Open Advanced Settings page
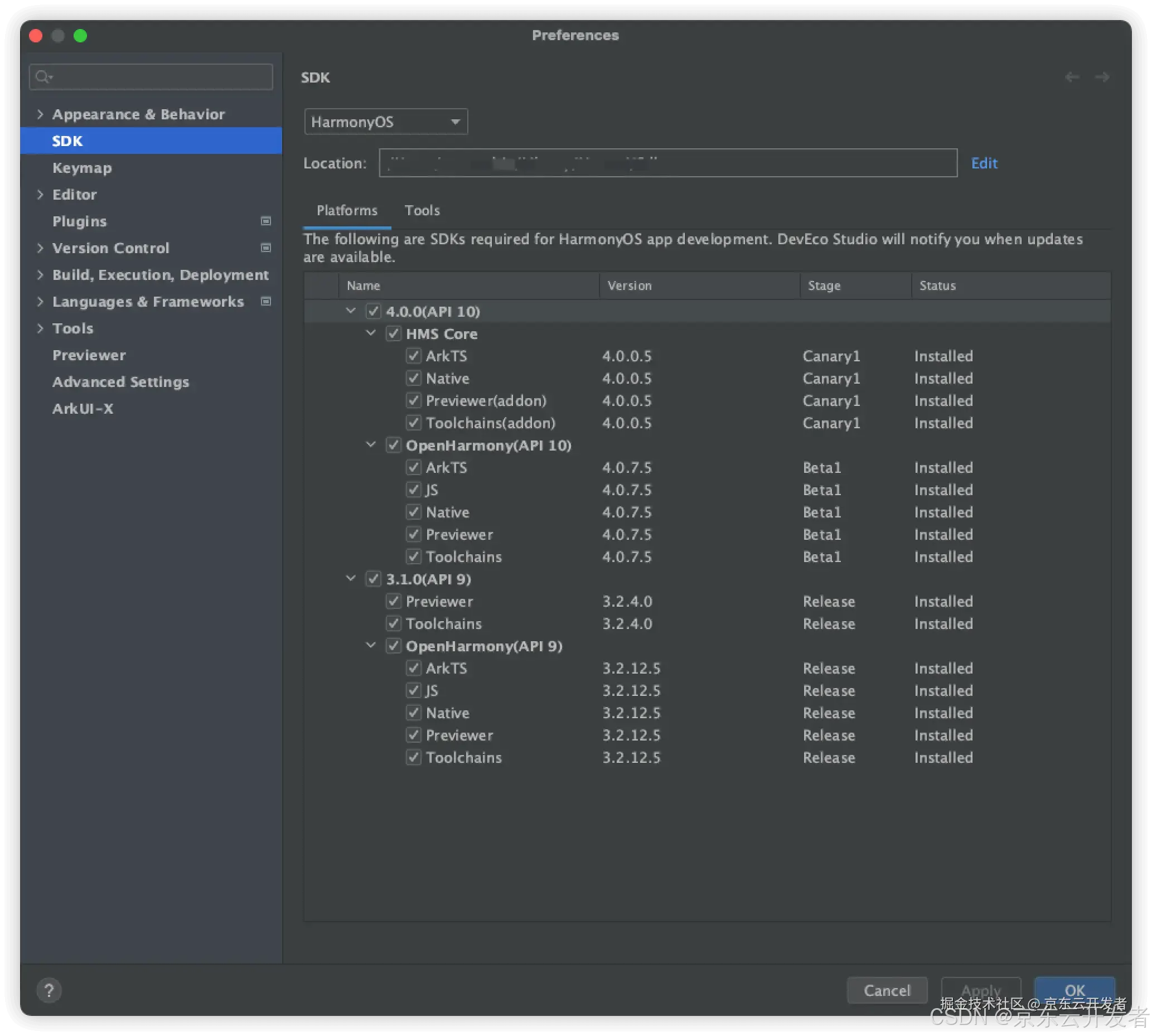Screen dimensions: 1152x1036 [x=120, y=381]
